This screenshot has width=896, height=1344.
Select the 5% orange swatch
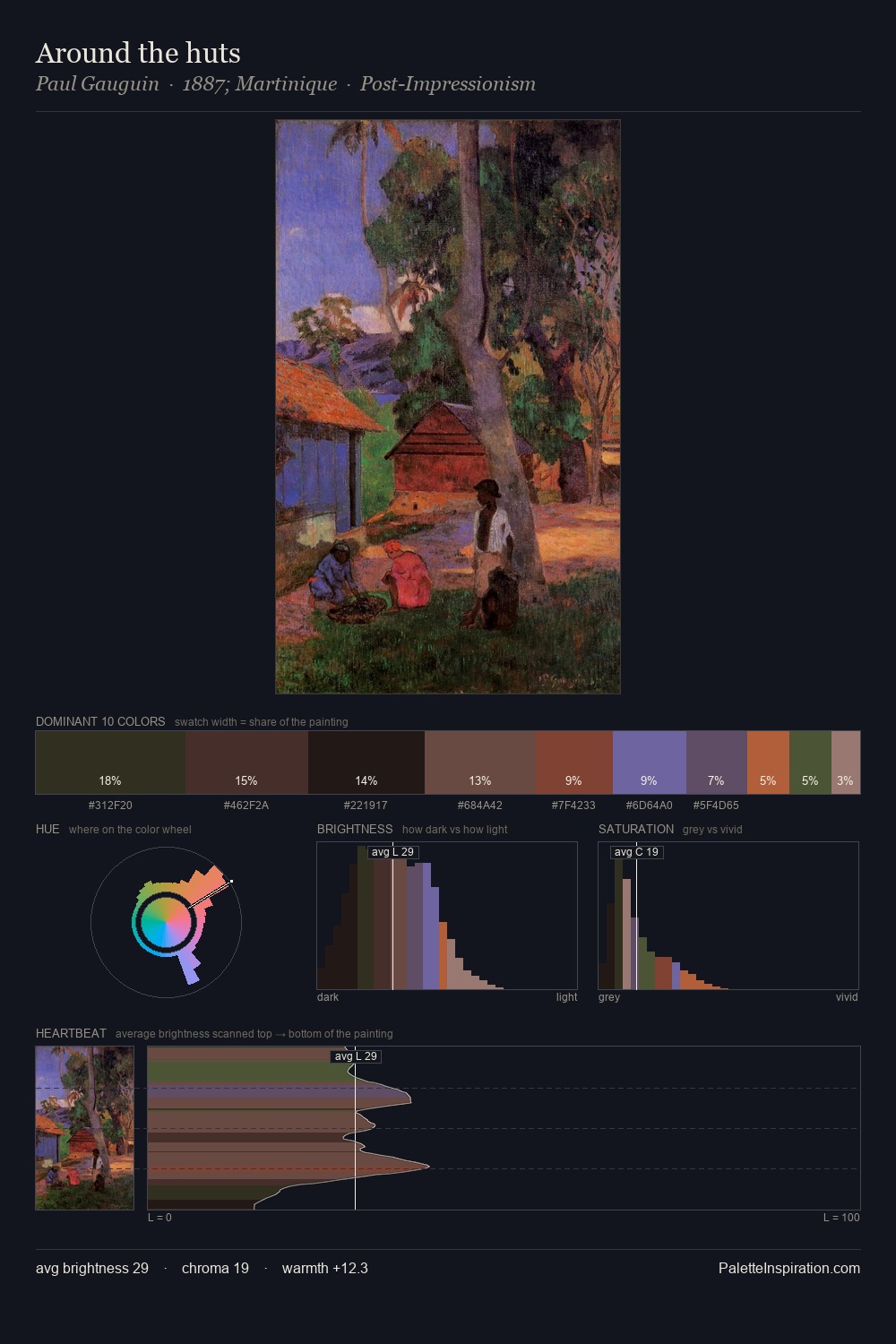[768, 762]
